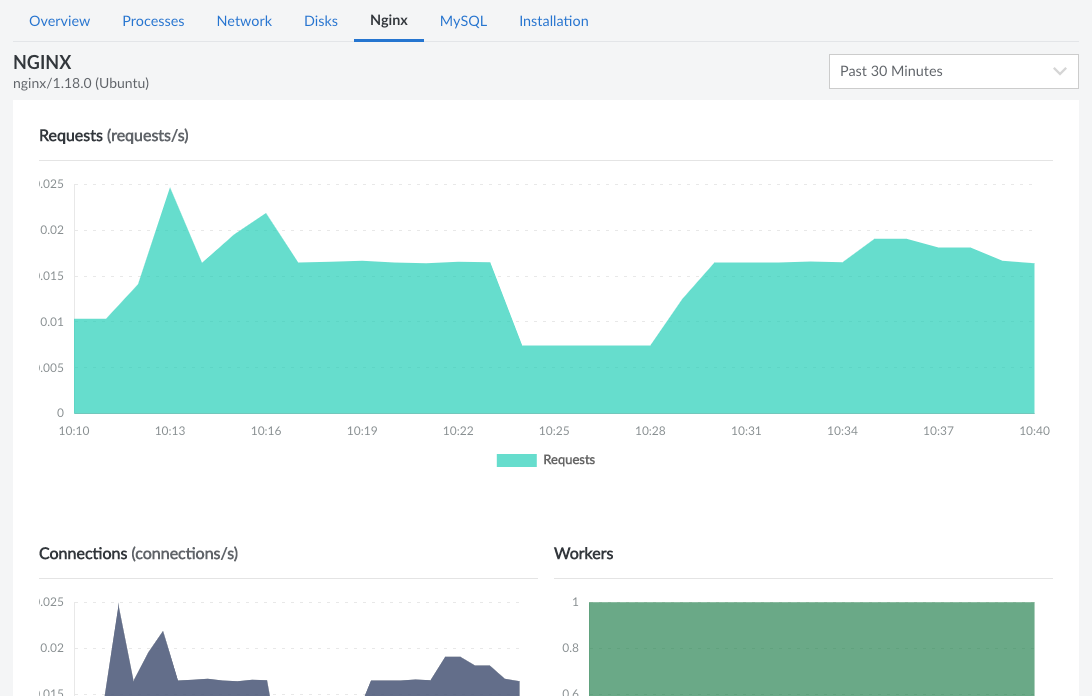Screen dimensions: 1092x696
Task: Click the spike peak in the Requests chart
Action: (x=171, y=190)
